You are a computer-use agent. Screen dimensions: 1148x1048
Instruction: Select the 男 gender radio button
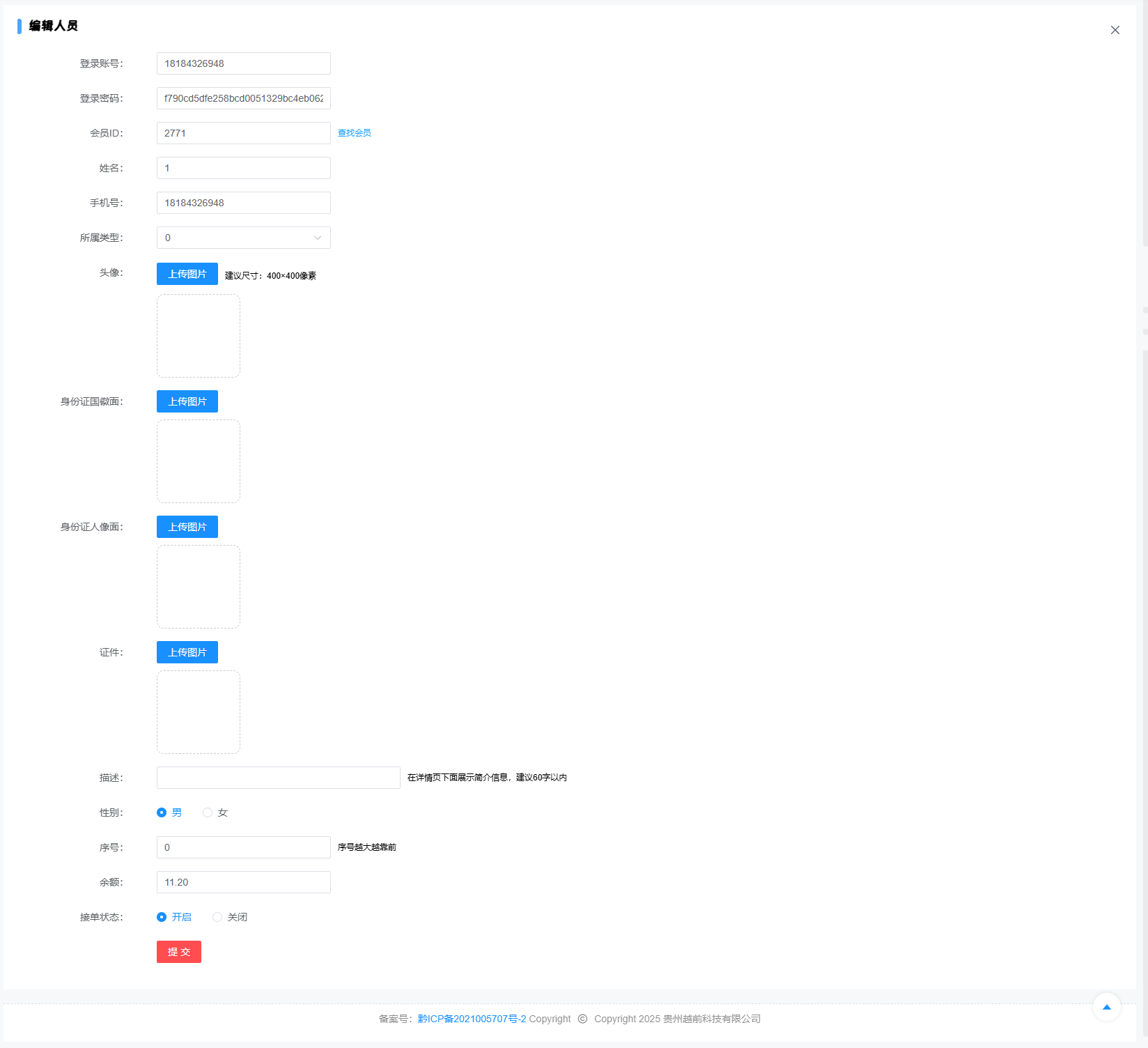click(162, 812)
